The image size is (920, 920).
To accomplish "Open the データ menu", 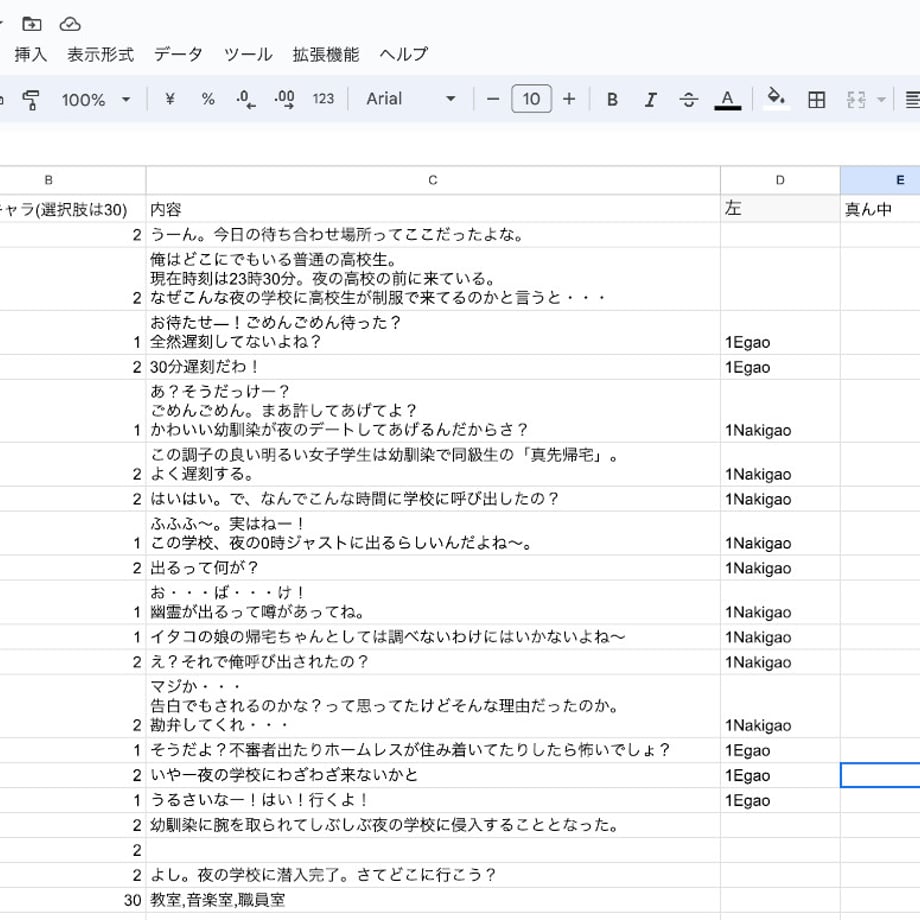I will 178,55.
